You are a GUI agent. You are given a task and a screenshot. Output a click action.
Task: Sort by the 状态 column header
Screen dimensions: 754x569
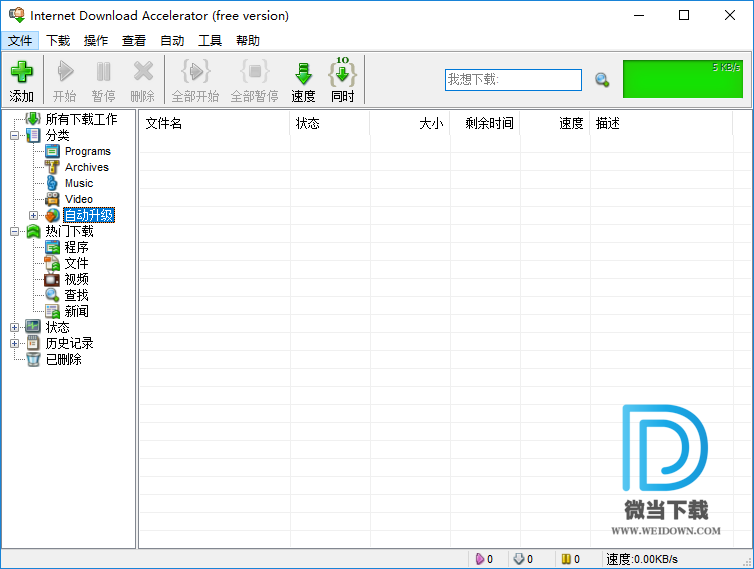click(x=330, y=124)
